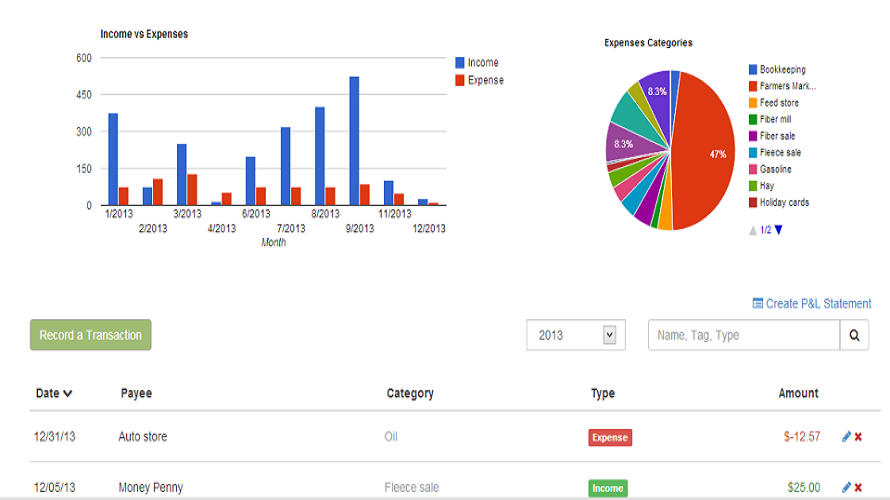Open Create P&L Statement link
The height and width of the screenshot is (500, 890).
pos(811,303)
